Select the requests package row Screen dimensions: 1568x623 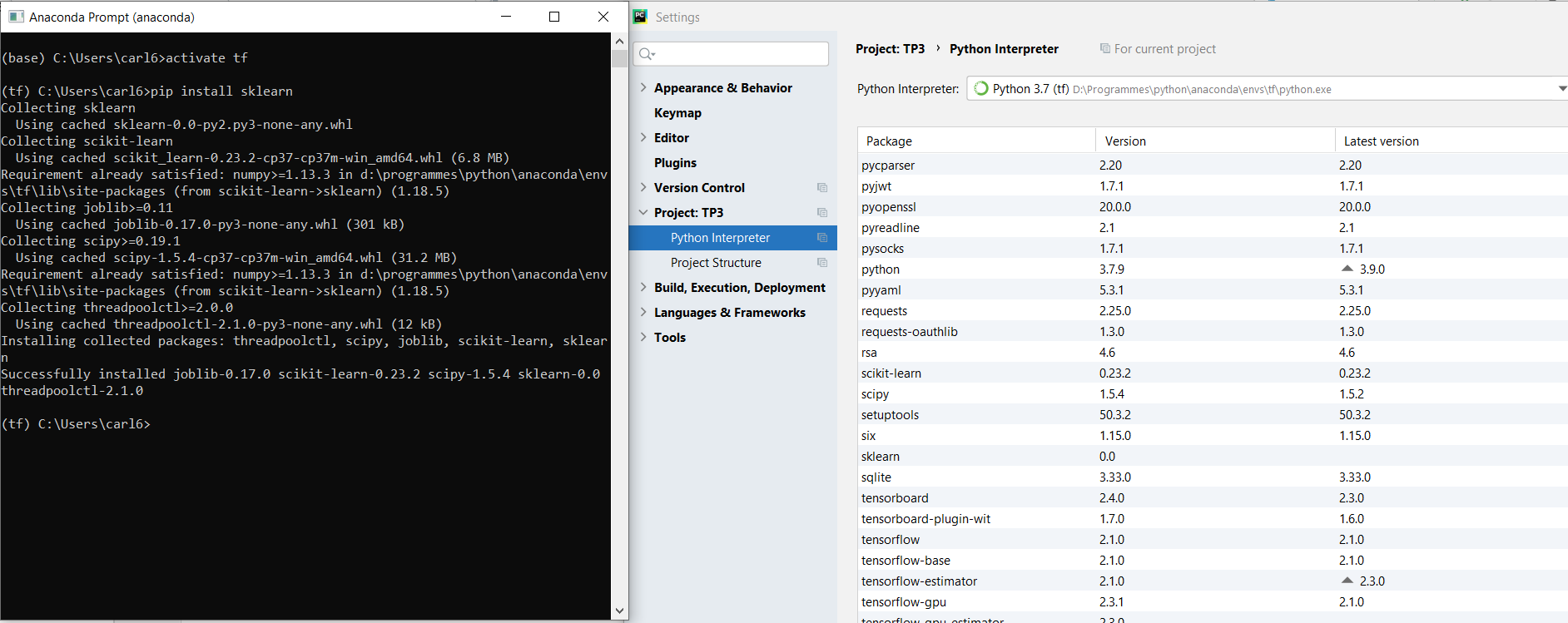tap(1213, 310)
